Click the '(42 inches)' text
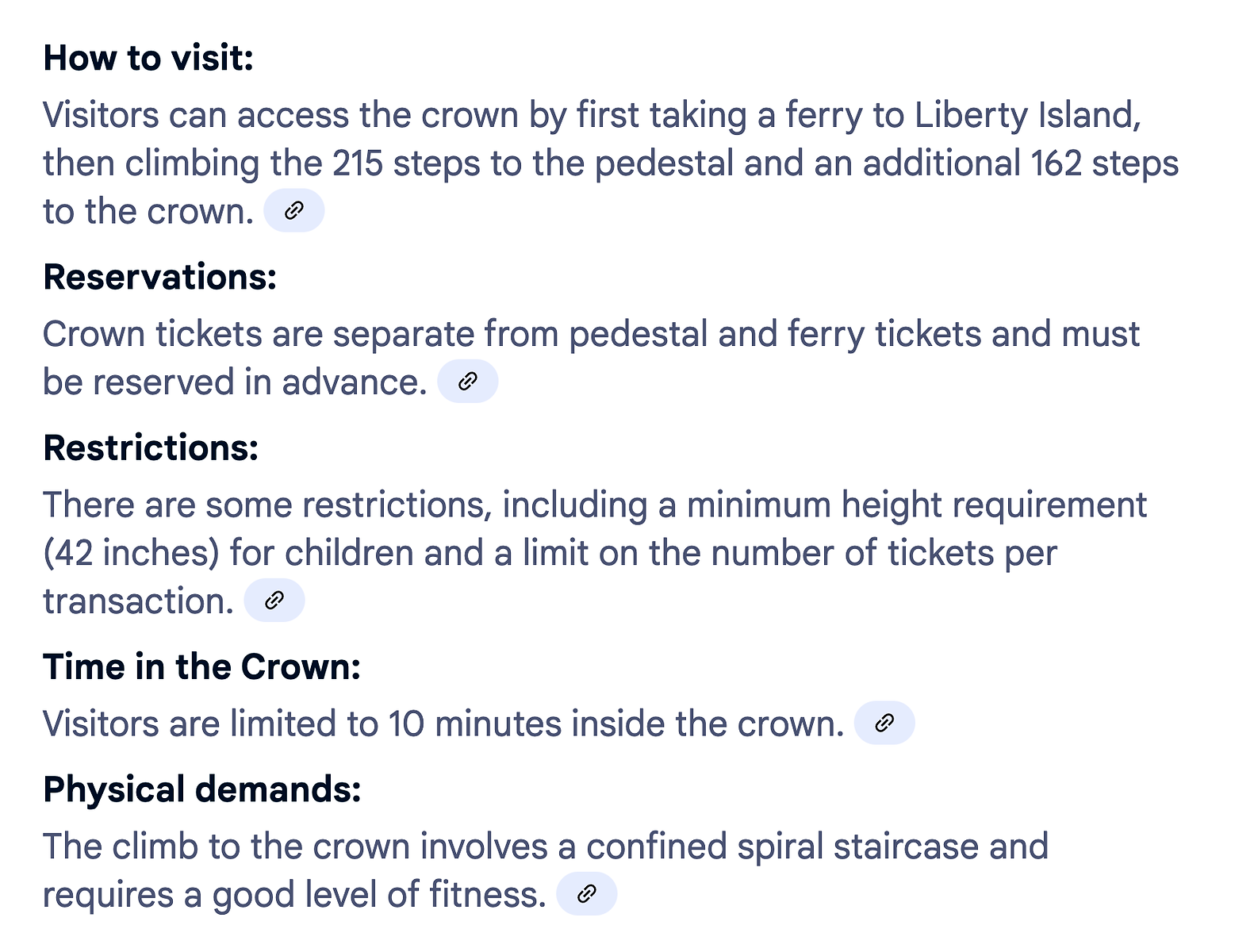The width and height of the screenshot is (1254, 952). click(131, 553)
